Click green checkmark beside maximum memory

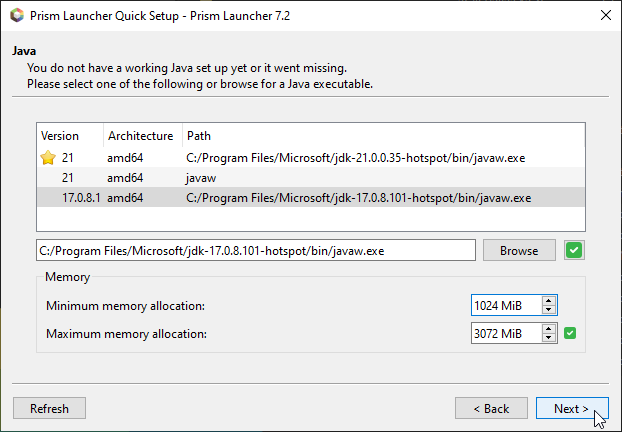(x=570, y=333)
